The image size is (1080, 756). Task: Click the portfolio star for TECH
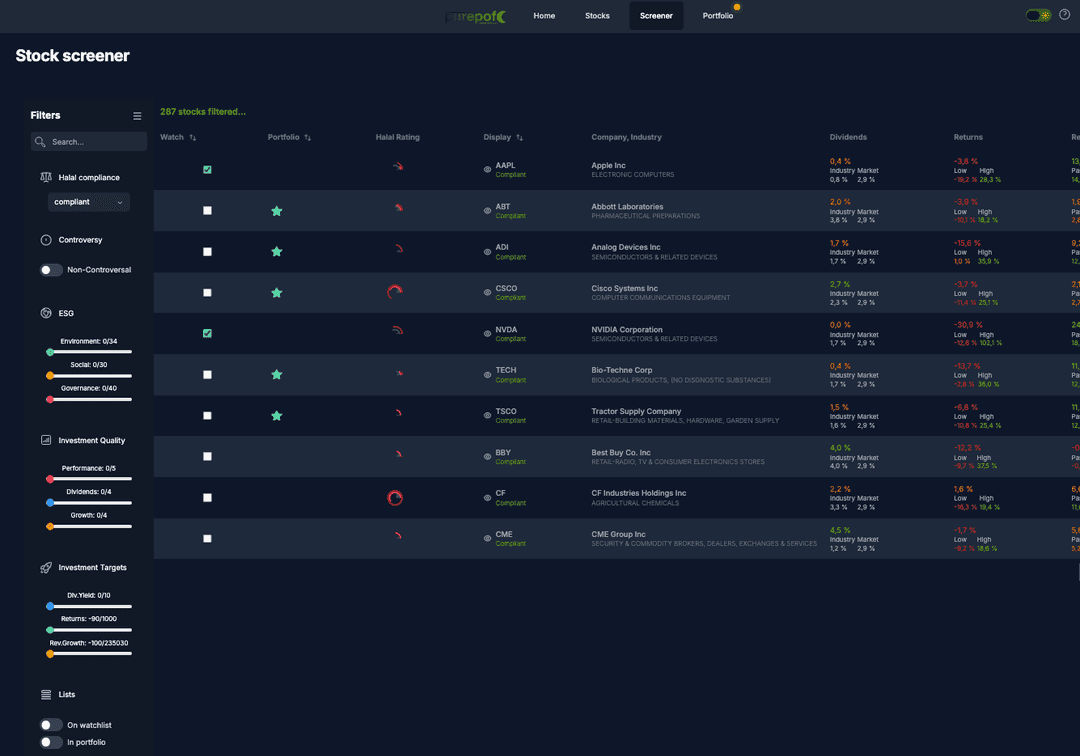point(277,375)
